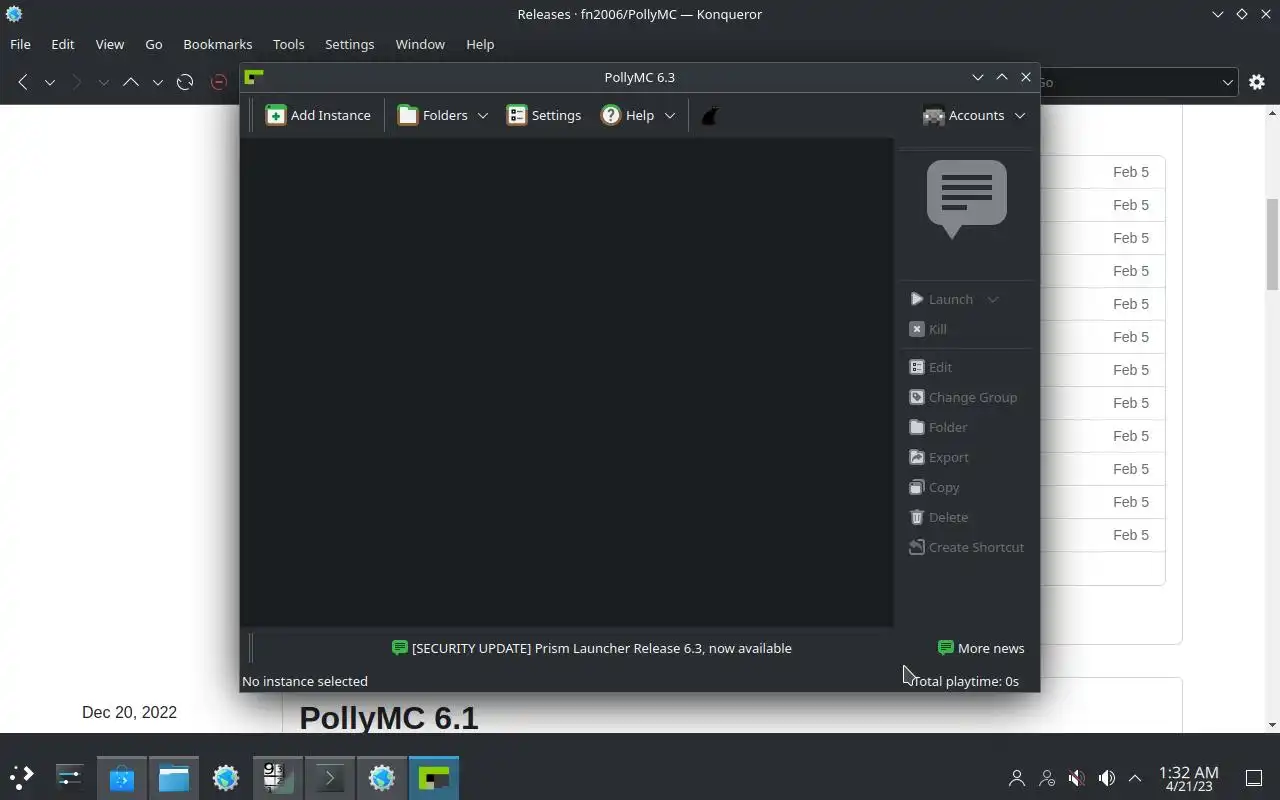Click the More news button

pyautogui.click(x=981, y=648)
